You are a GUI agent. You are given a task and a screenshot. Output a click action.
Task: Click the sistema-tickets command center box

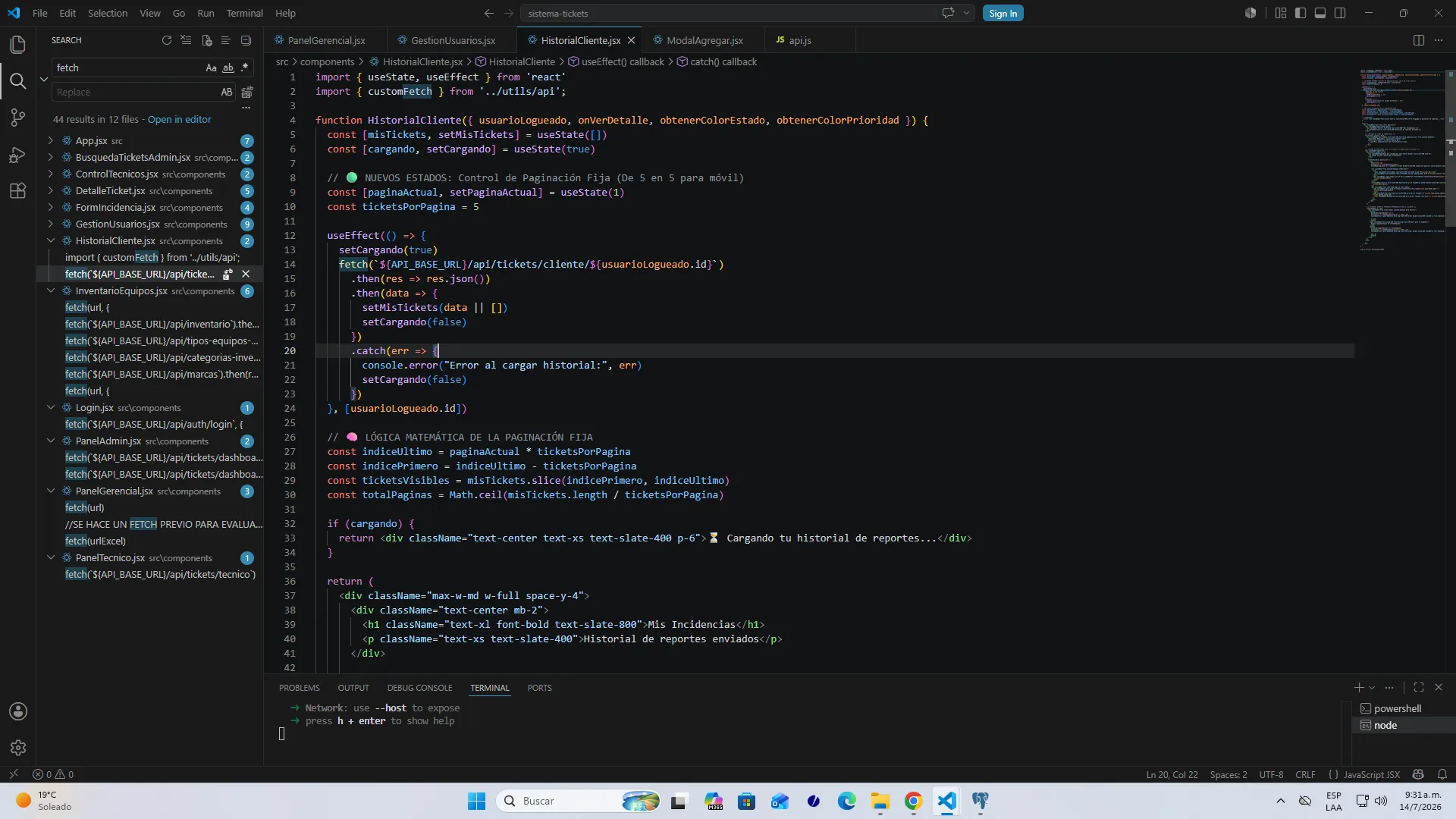click(x=728, y=13)
